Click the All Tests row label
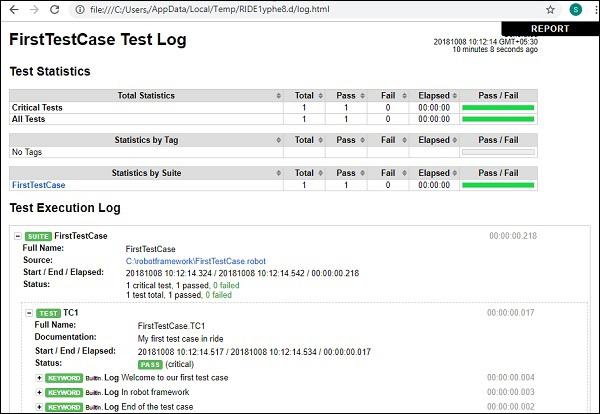The height and width of the screenshot is (414, 600). (x=28, y=119)
